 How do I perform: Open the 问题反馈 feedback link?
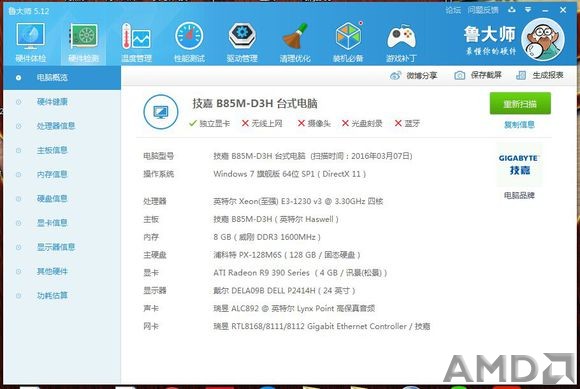tap(483, 10)
